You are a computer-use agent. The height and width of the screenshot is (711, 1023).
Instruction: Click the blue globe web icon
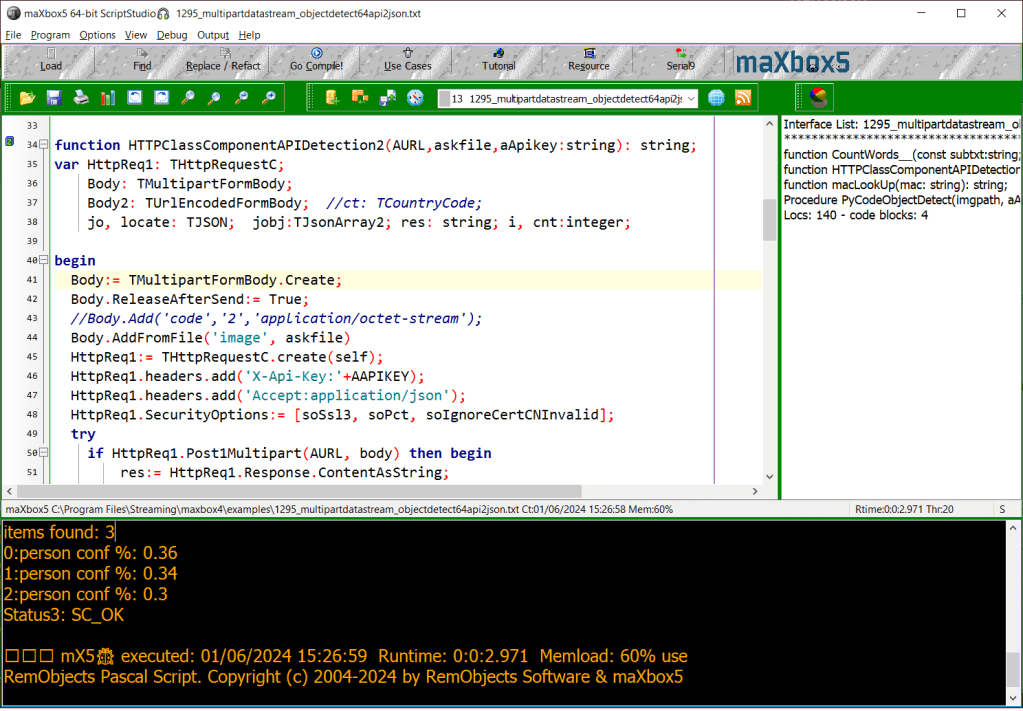[x=716, y=97]
